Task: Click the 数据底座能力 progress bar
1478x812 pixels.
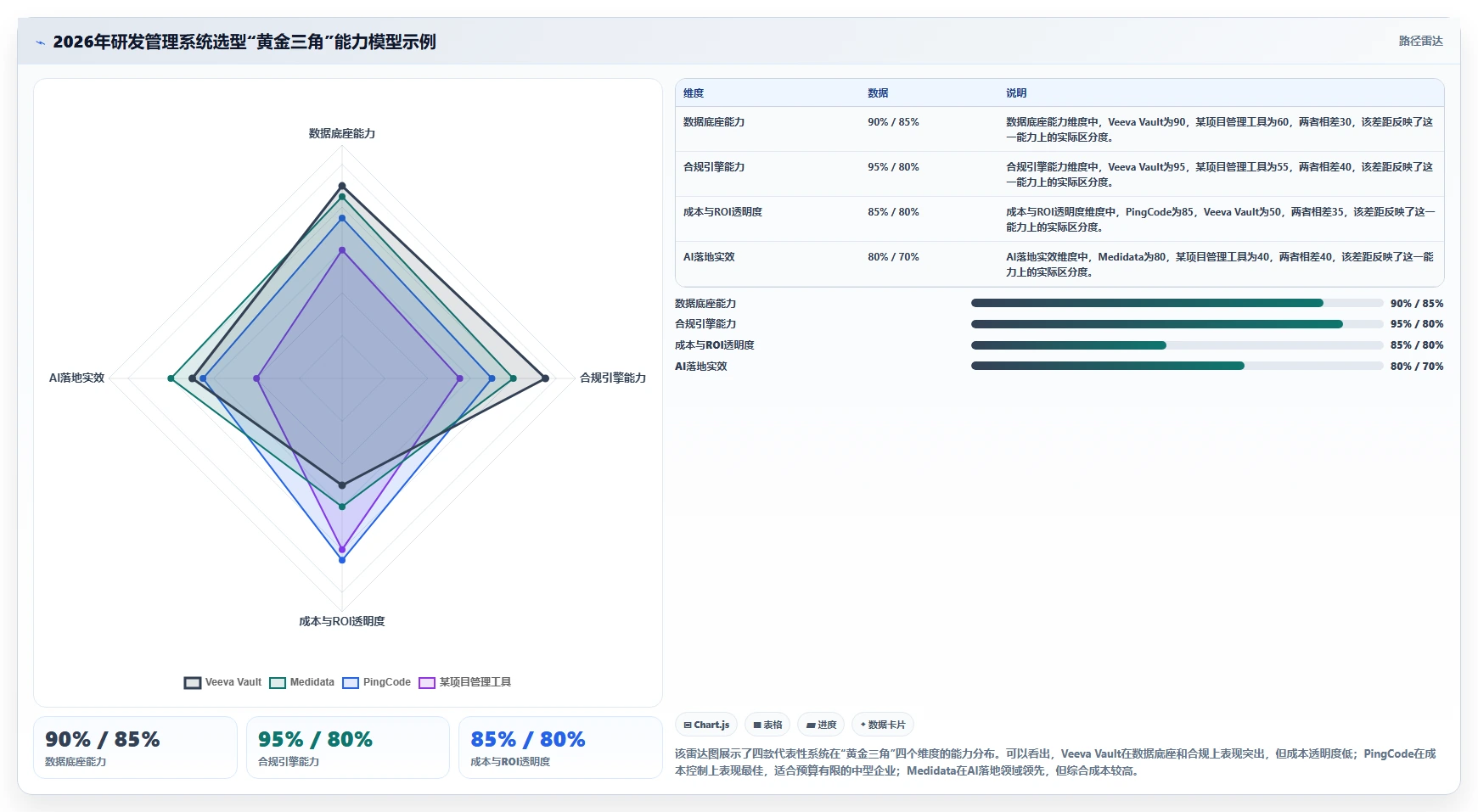Action: [x=1177, y=303]
